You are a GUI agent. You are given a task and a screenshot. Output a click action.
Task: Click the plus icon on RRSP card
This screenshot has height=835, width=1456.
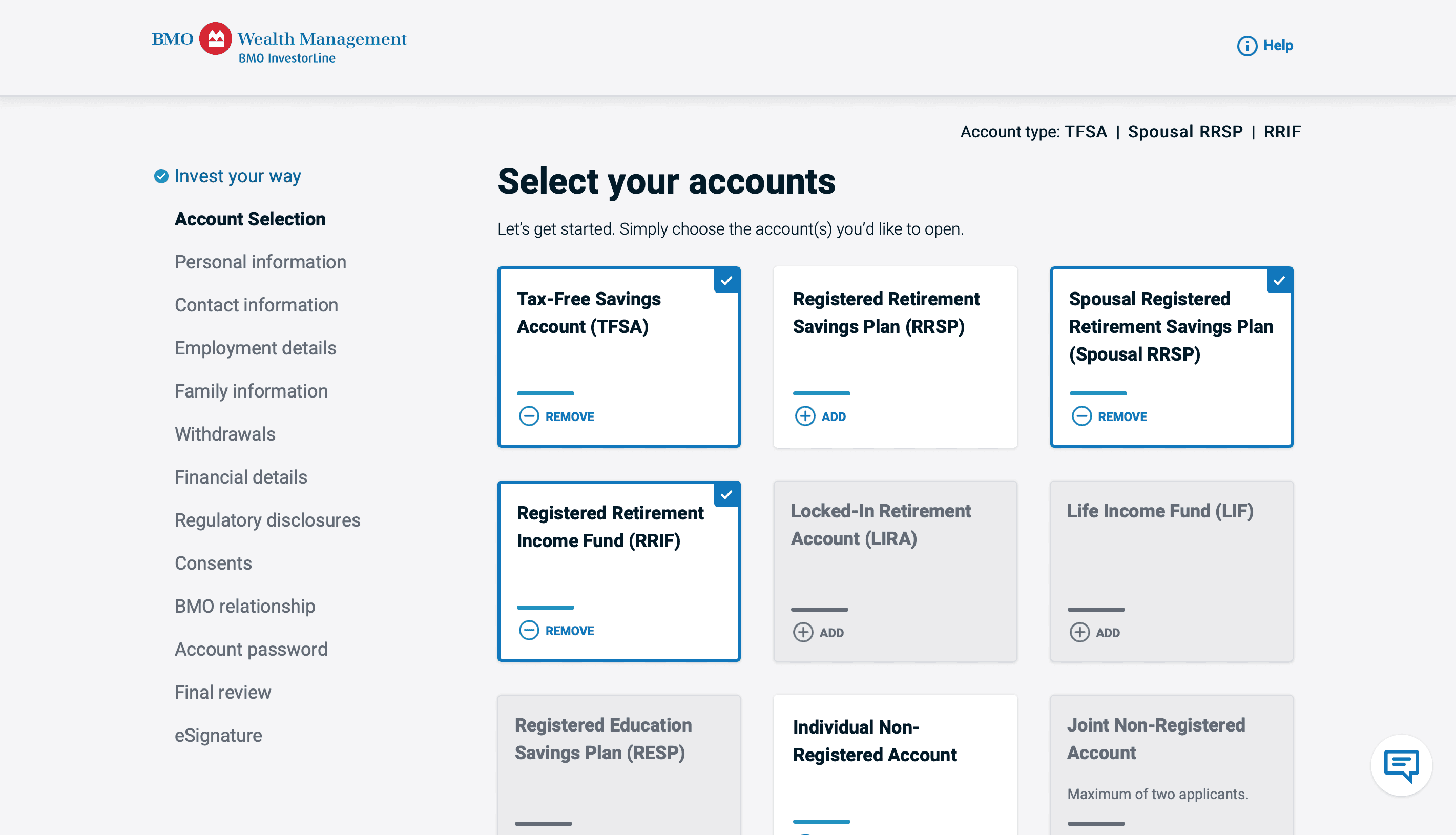805,416
